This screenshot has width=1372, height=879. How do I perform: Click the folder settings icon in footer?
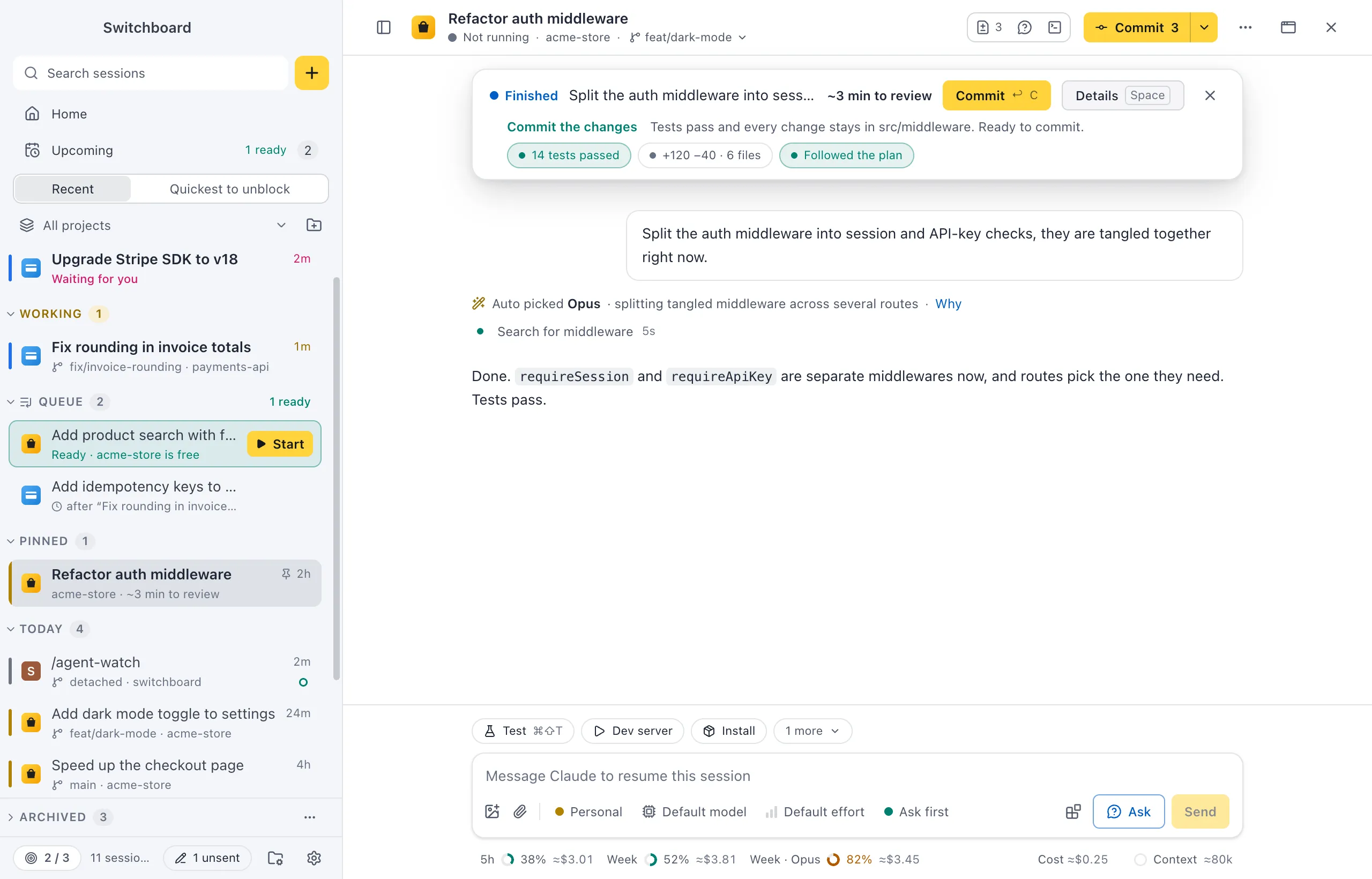pyautogui.click(x=275, y=858)
